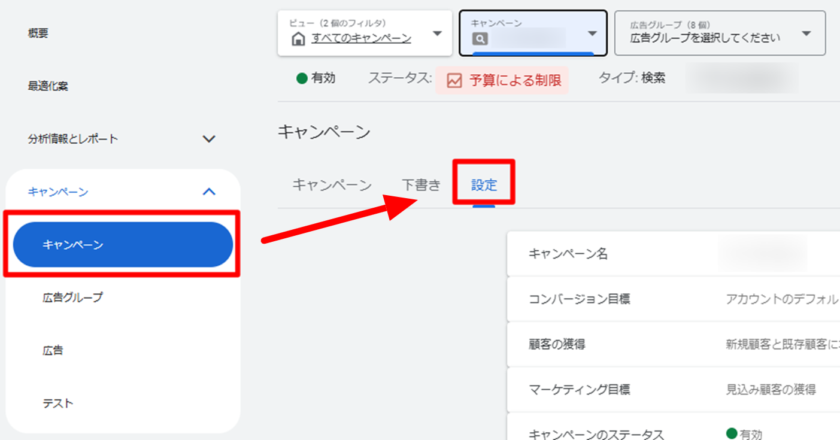Click the search magnifier icon in campaign selector

(x=479, y=39)
